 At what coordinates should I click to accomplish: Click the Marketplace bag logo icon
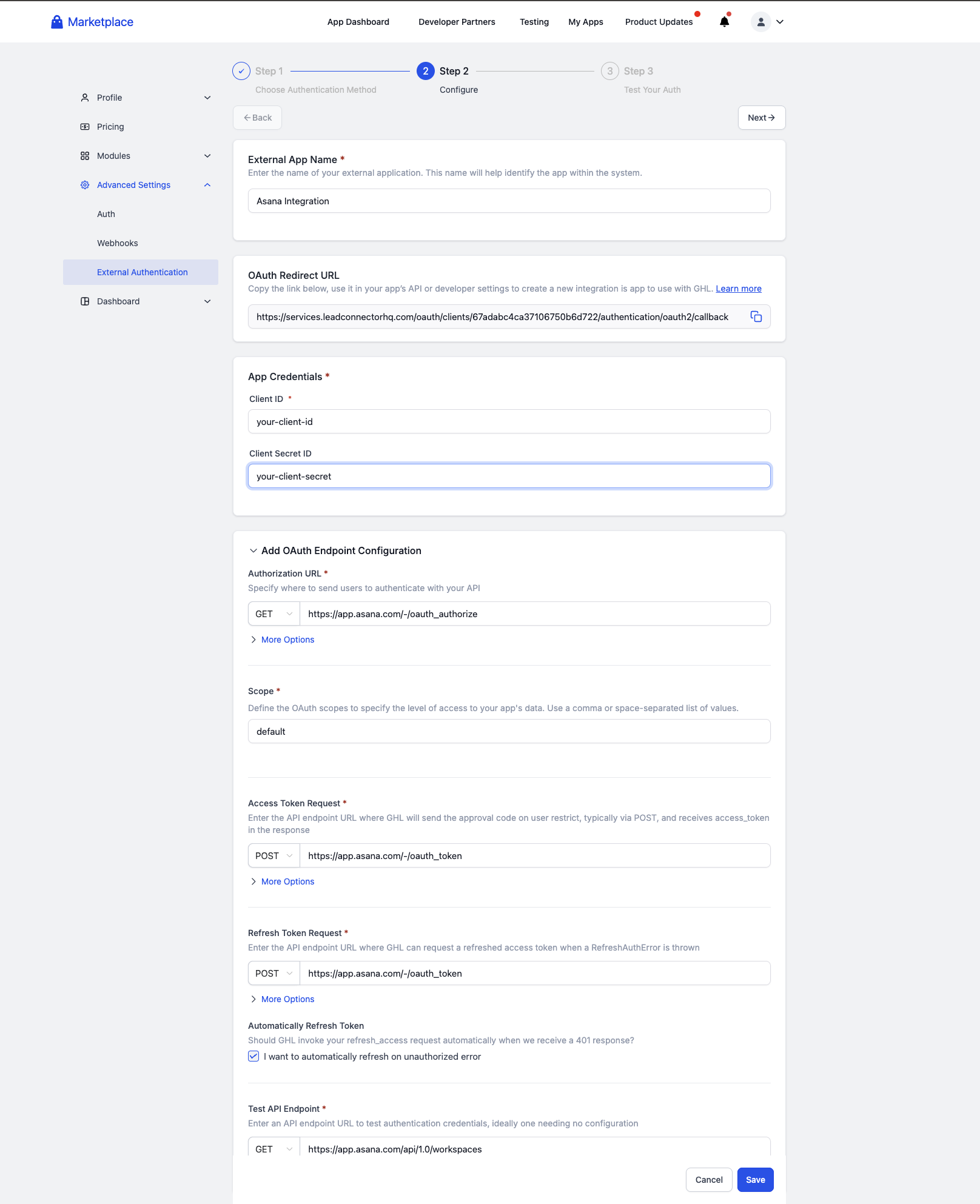[56, 22]
